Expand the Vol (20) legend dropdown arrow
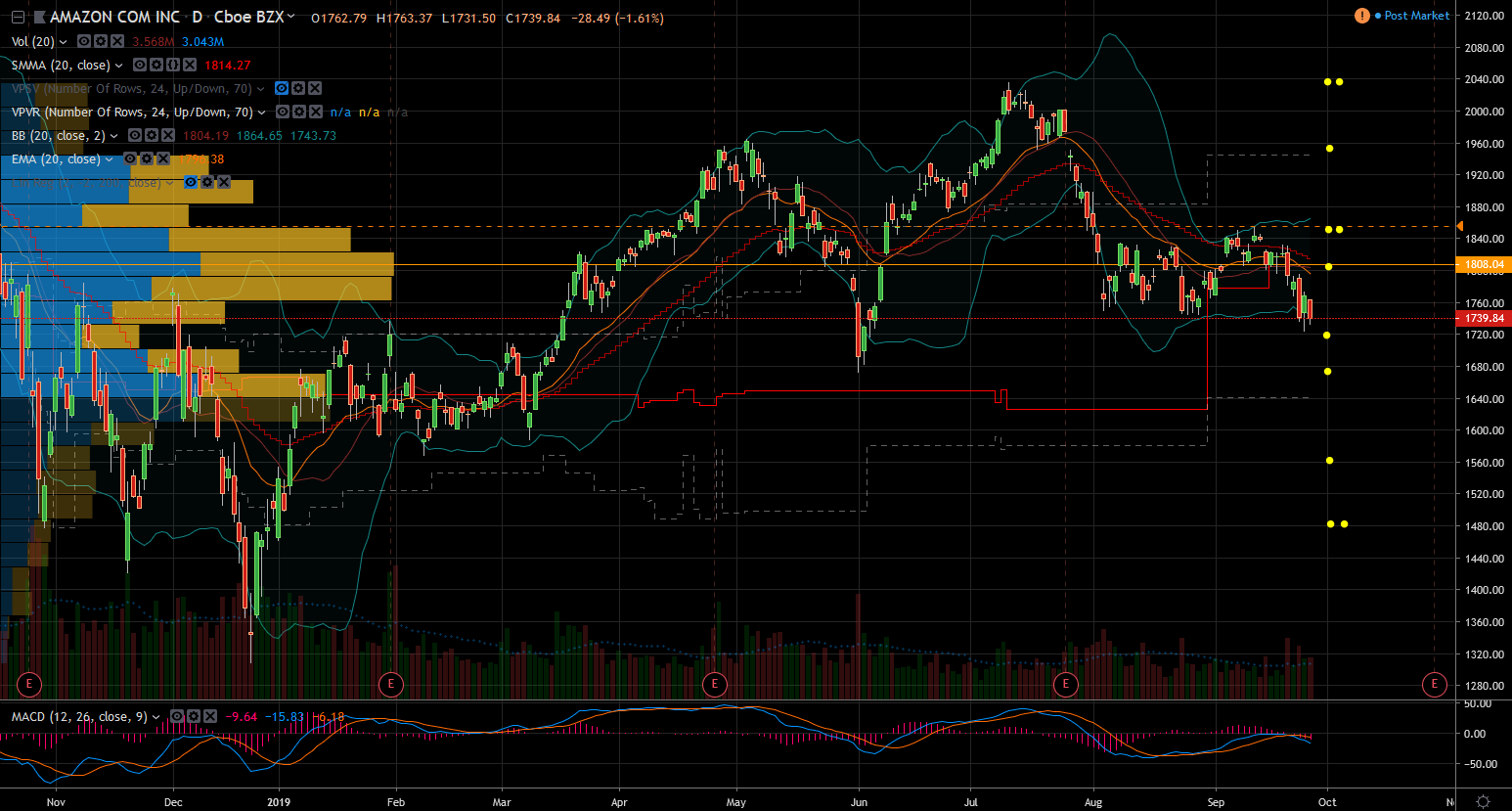 [x=64, y=42]
